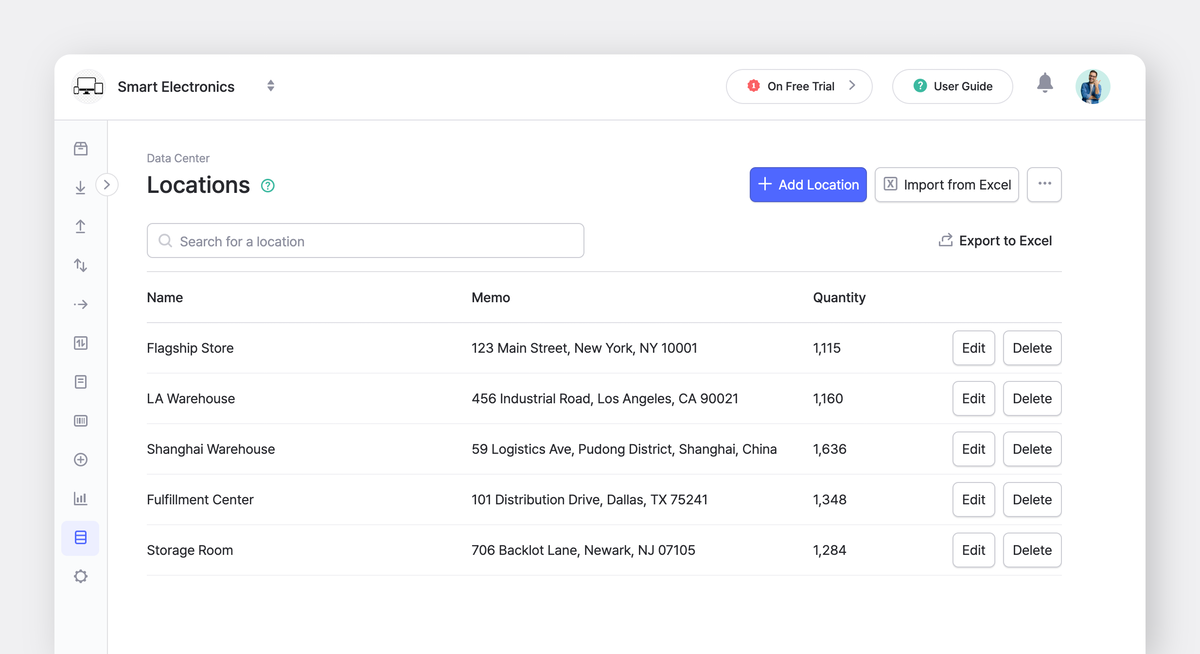Screen dimensions: 1200x654
Task: Select the Stock Out sidebar icon
Action: (80, 226)
